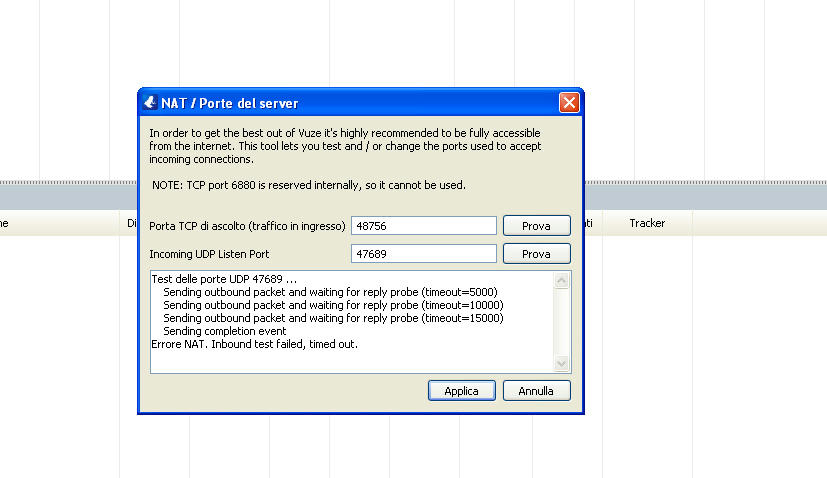827x478 pixels.
Task: Click the 'Incoming UDP Listen Port' label
Action: click(x=209, y=254)
